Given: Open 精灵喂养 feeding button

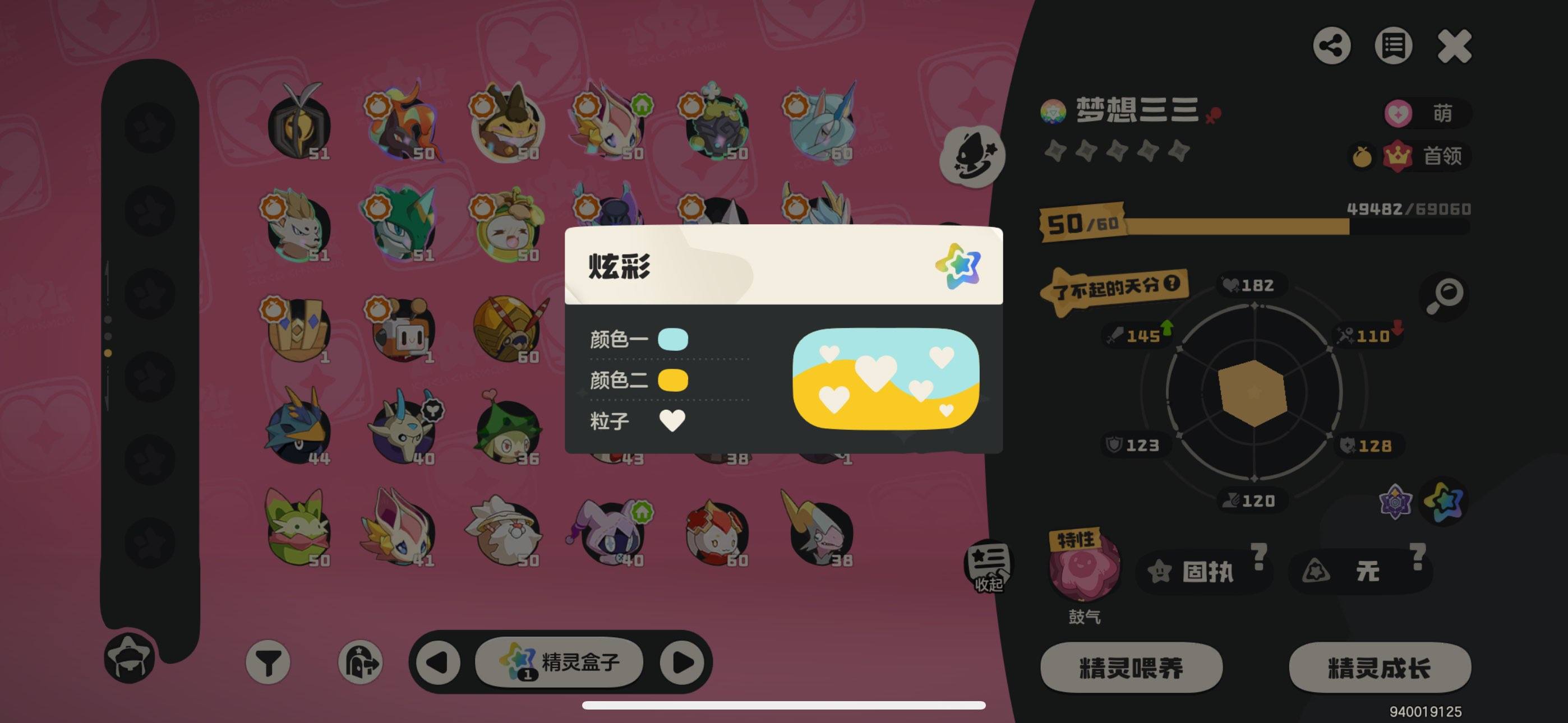Looking at the screenshot, I should click(x=1132, y=668).
